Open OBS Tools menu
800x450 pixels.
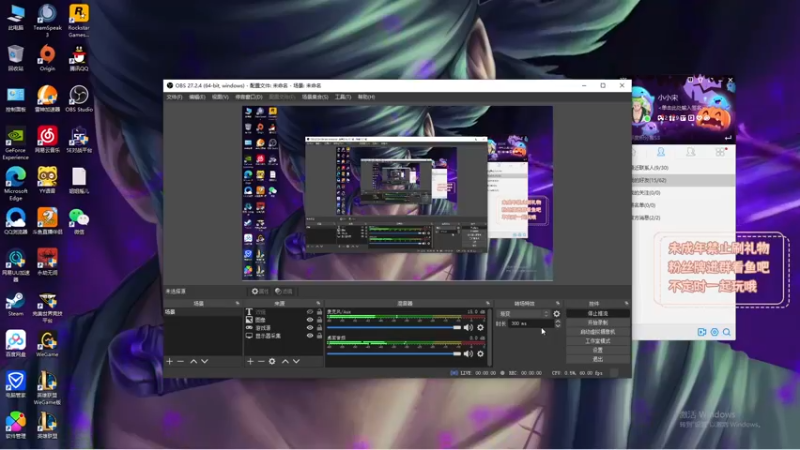click(343, 97)
